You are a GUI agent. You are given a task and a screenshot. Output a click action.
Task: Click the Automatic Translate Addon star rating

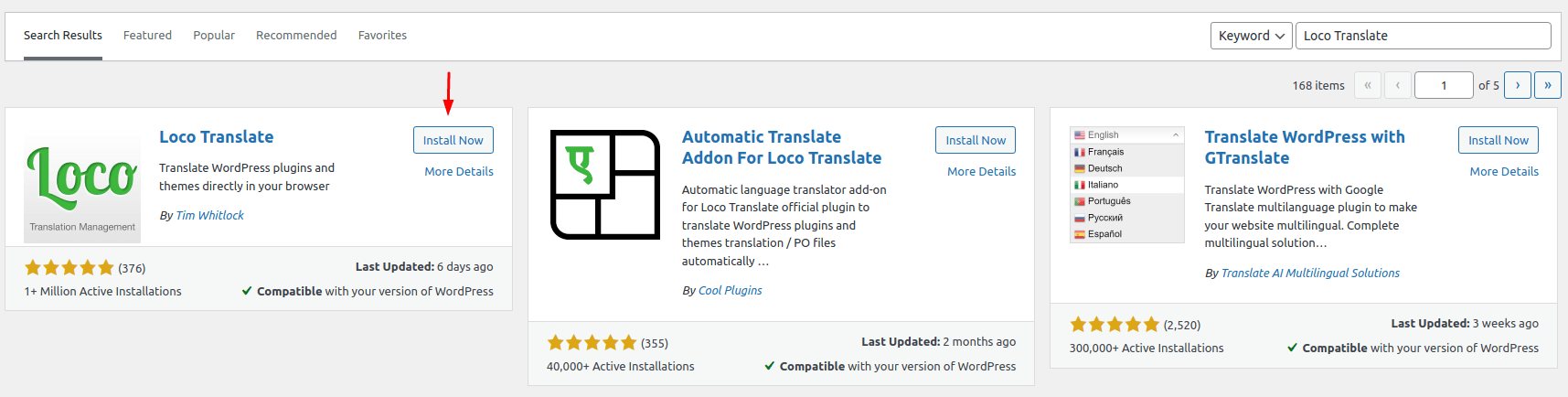click(592, 343)
